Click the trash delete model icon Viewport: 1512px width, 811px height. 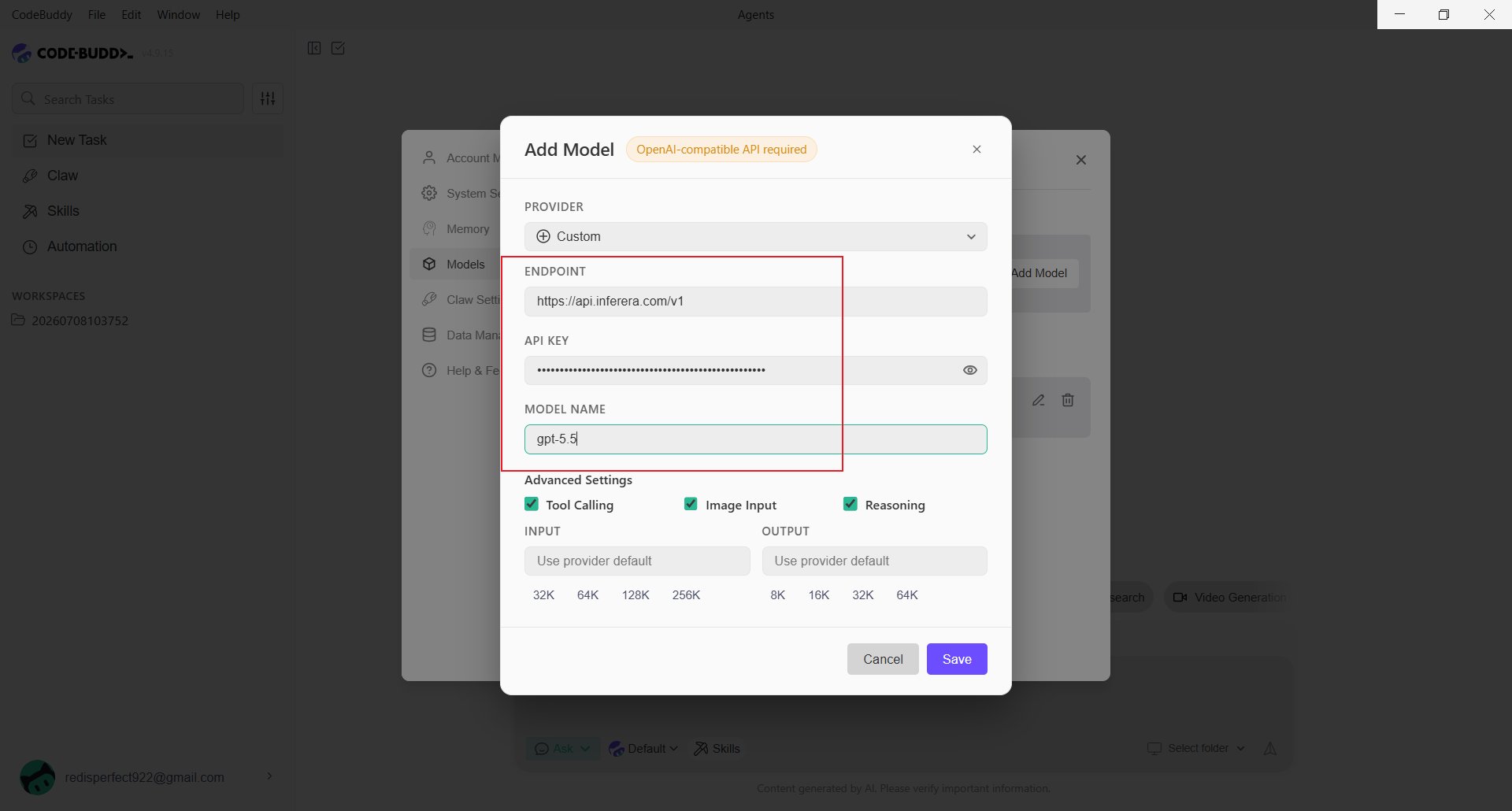pos(1068,400)
